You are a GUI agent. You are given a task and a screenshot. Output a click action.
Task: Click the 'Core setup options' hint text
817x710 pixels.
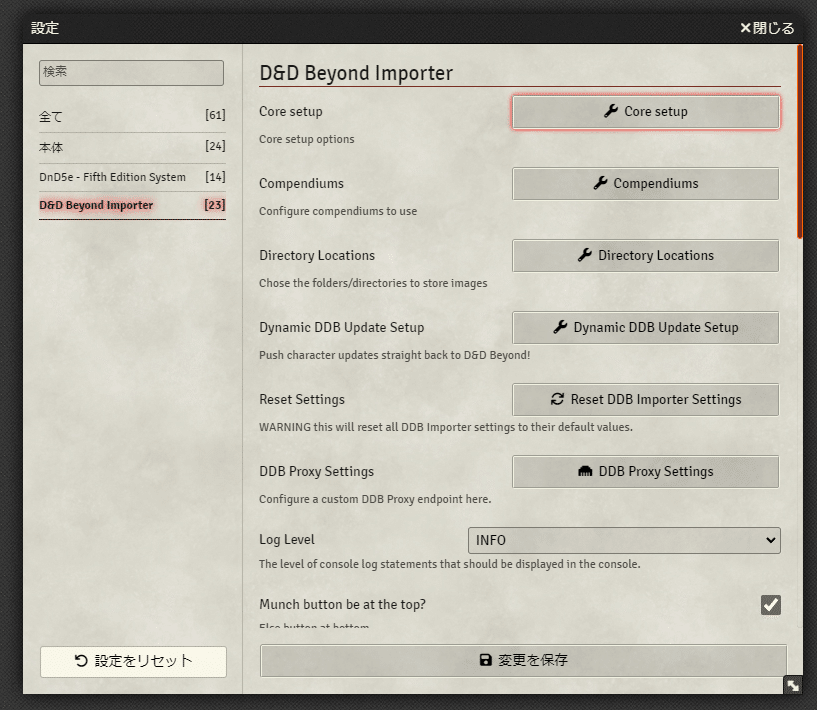(306, 139)
